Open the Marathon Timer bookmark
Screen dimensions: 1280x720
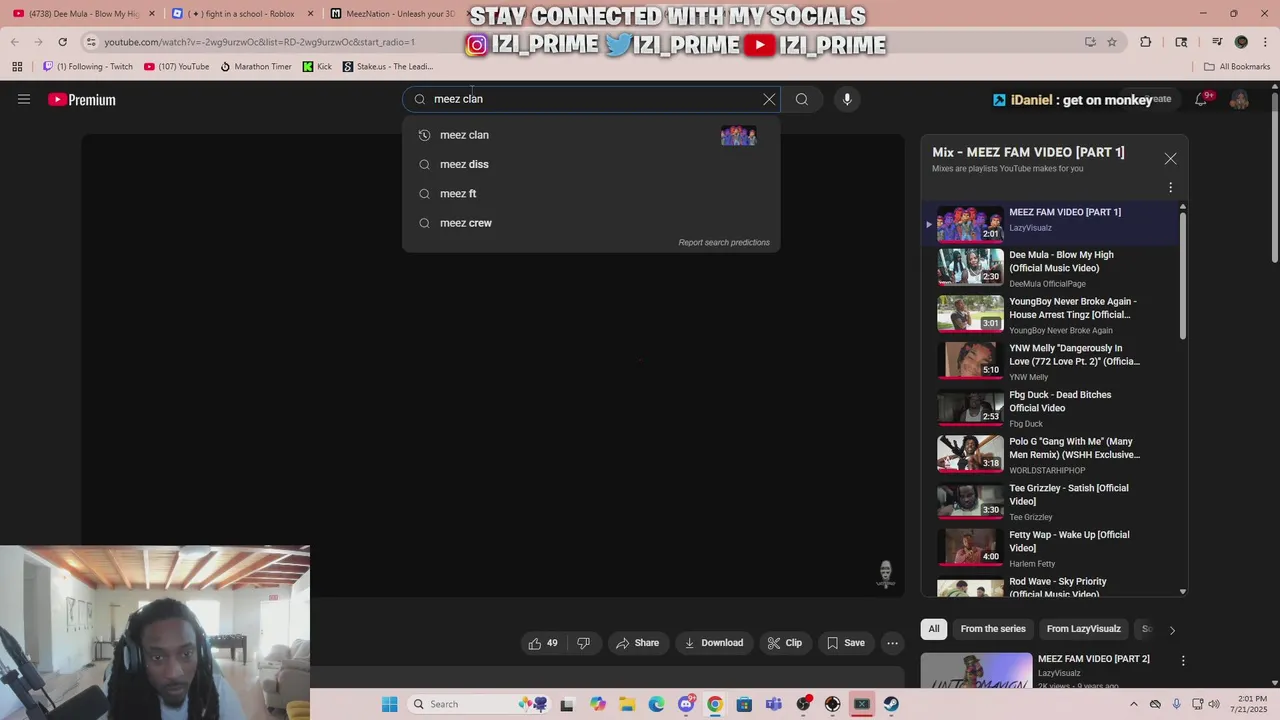256,67
